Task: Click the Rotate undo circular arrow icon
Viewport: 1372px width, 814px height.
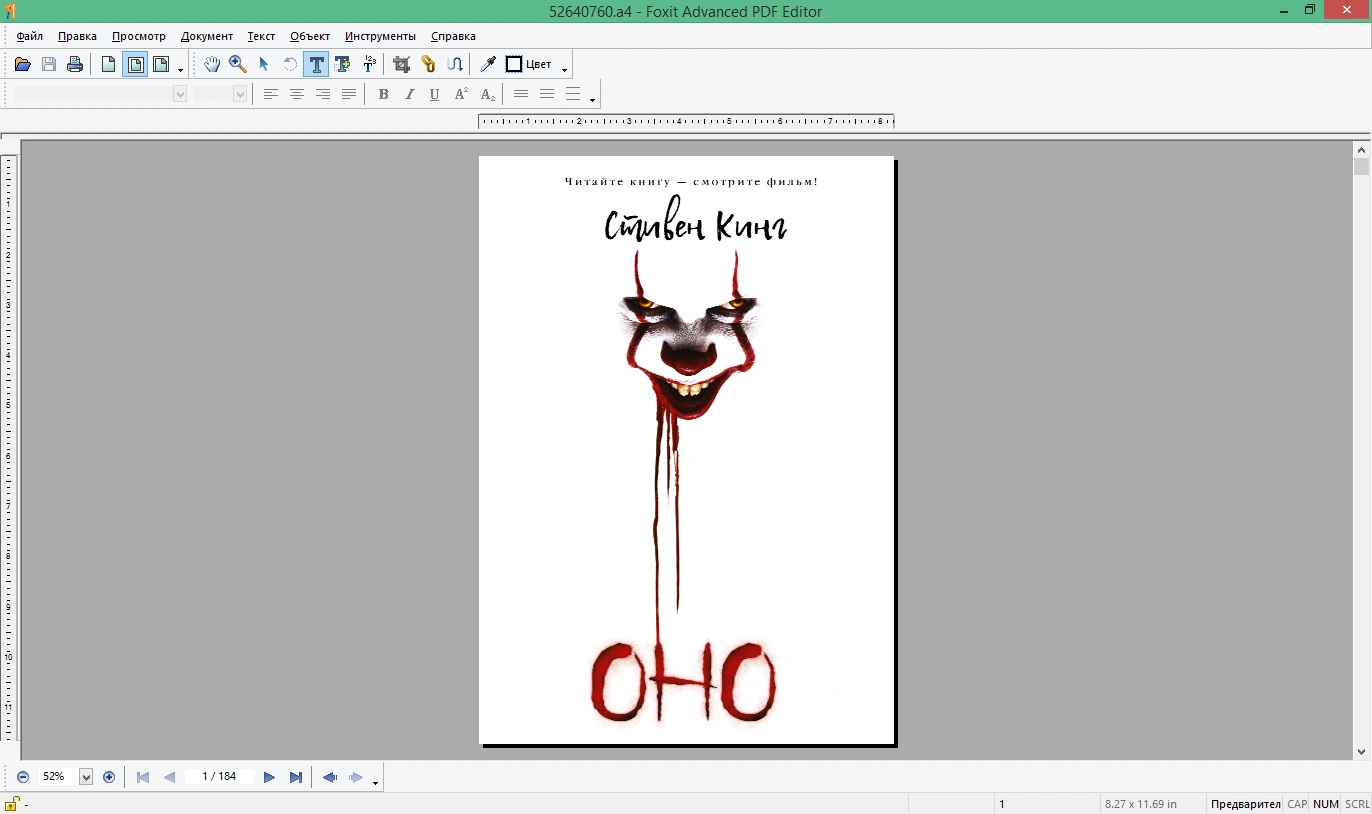Action: [290, 65]
